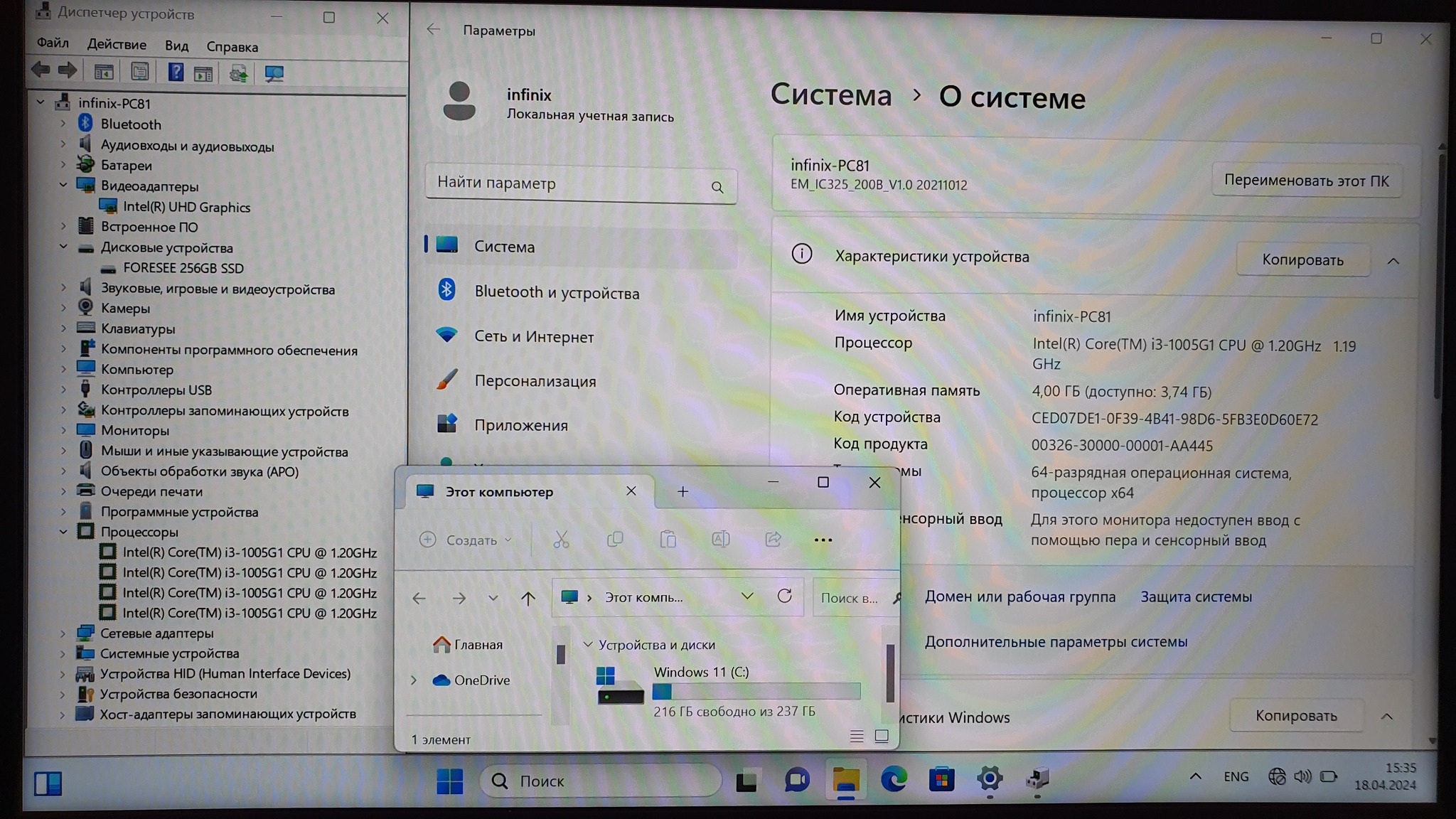Click Переименовать этот ПК button
The width and height of the screenshot is (1456, 819).
1306,181
